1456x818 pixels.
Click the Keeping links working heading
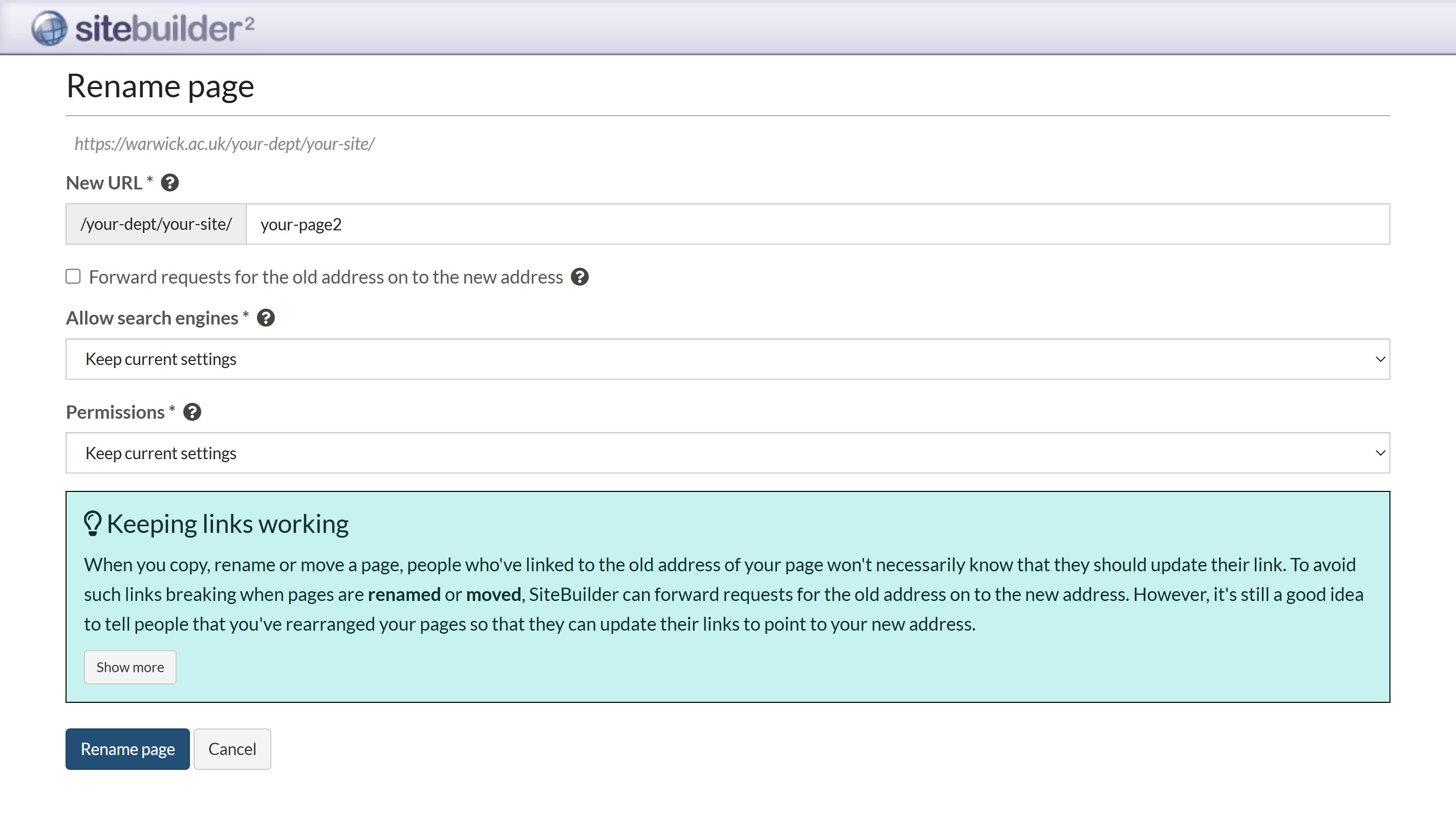(x=227, y=524)
